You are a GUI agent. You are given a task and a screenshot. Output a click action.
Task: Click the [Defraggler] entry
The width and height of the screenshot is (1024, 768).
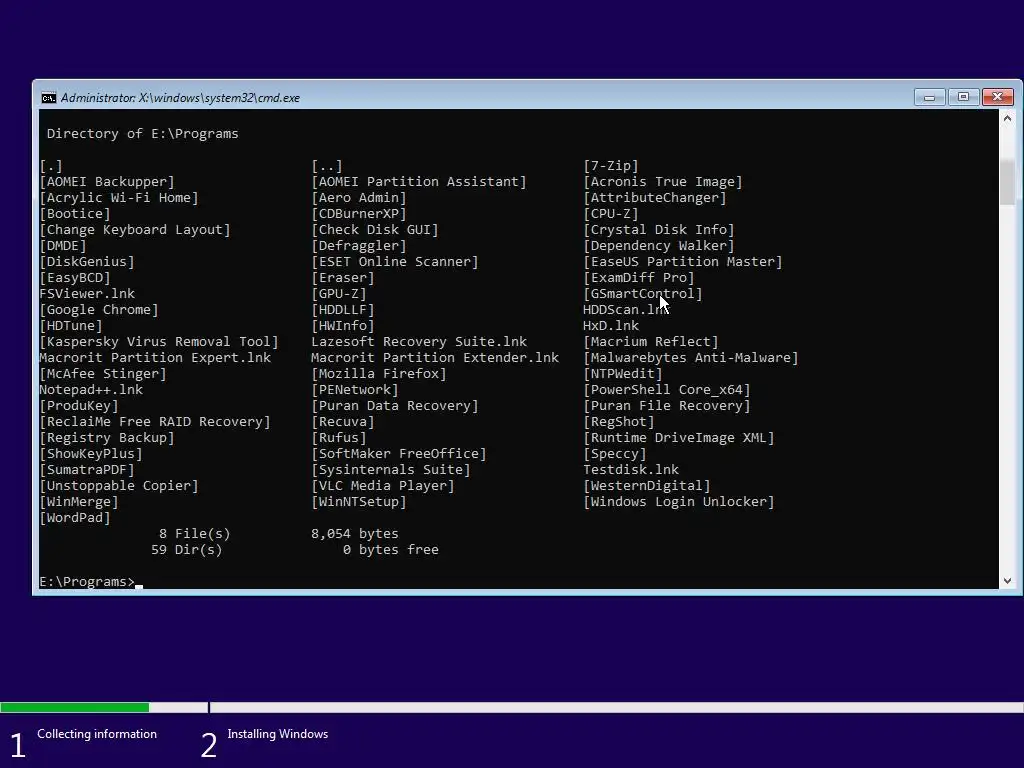(x=359, y=246)
